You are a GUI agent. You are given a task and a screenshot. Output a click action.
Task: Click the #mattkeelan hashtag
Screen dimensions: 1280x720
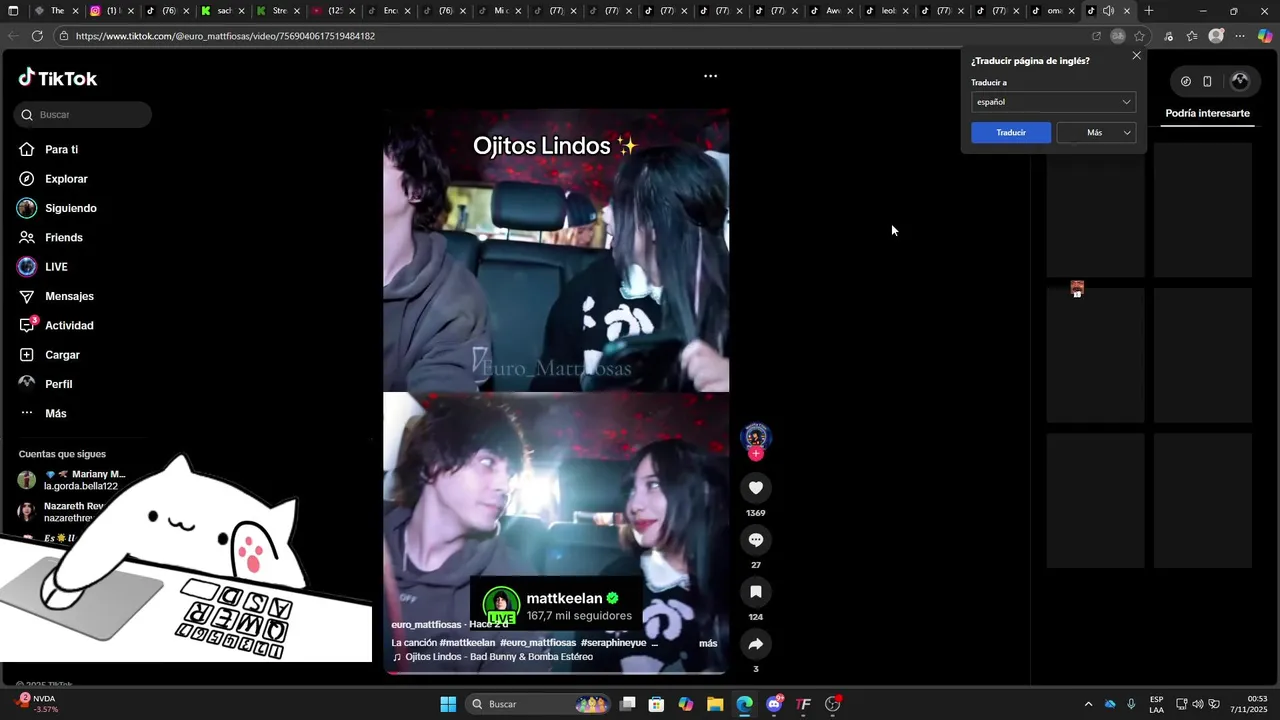467,643
